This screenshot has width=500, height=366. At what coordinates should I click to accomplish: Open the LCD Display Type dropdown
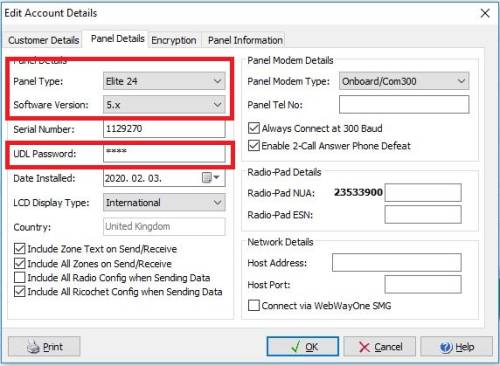click(164, 202)
